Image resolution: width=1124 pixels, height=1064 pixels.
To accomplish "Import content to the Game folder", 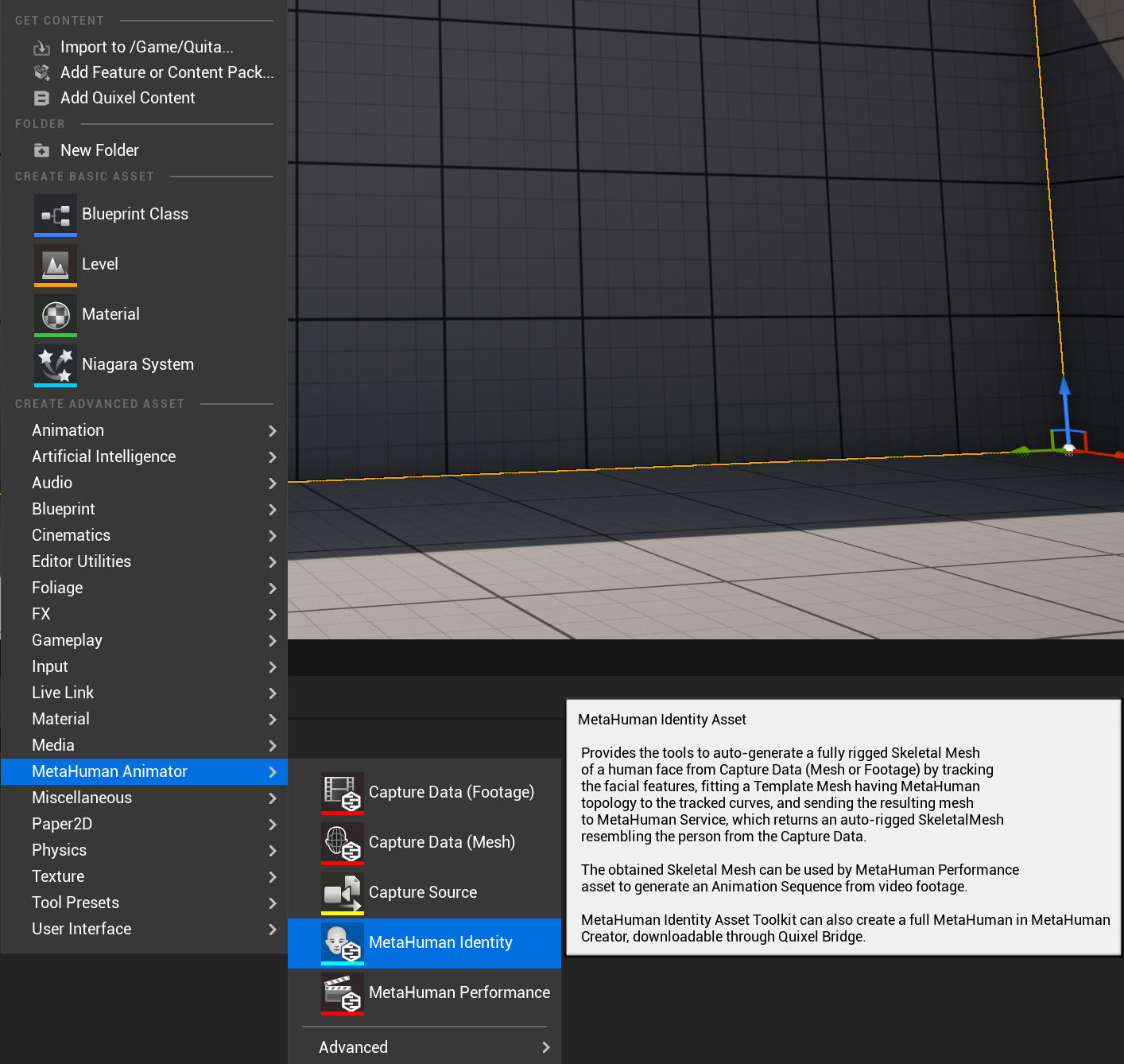I will [x=146, y=46].
